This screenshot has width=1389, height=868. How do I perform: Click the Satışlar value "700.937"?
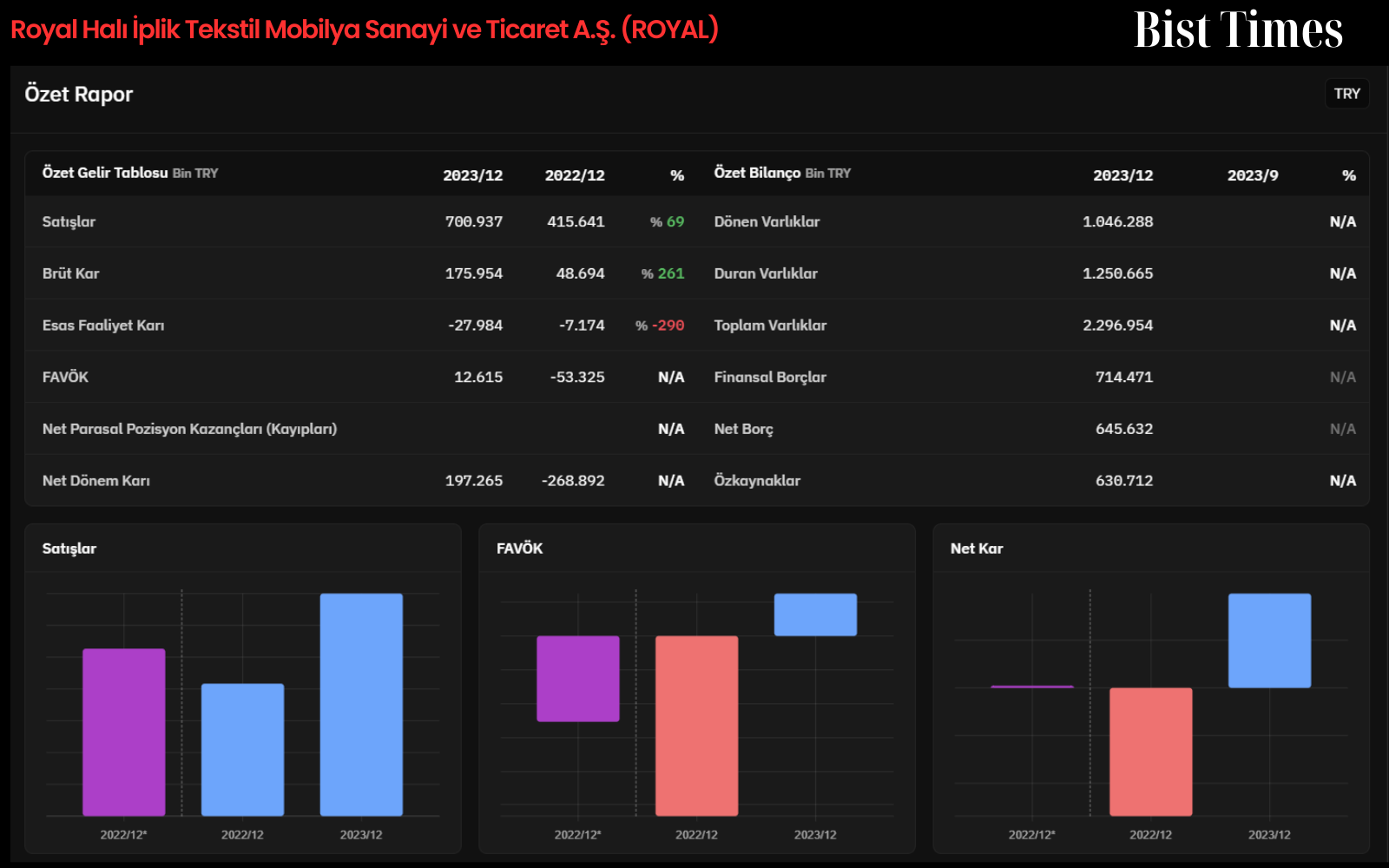474,221
